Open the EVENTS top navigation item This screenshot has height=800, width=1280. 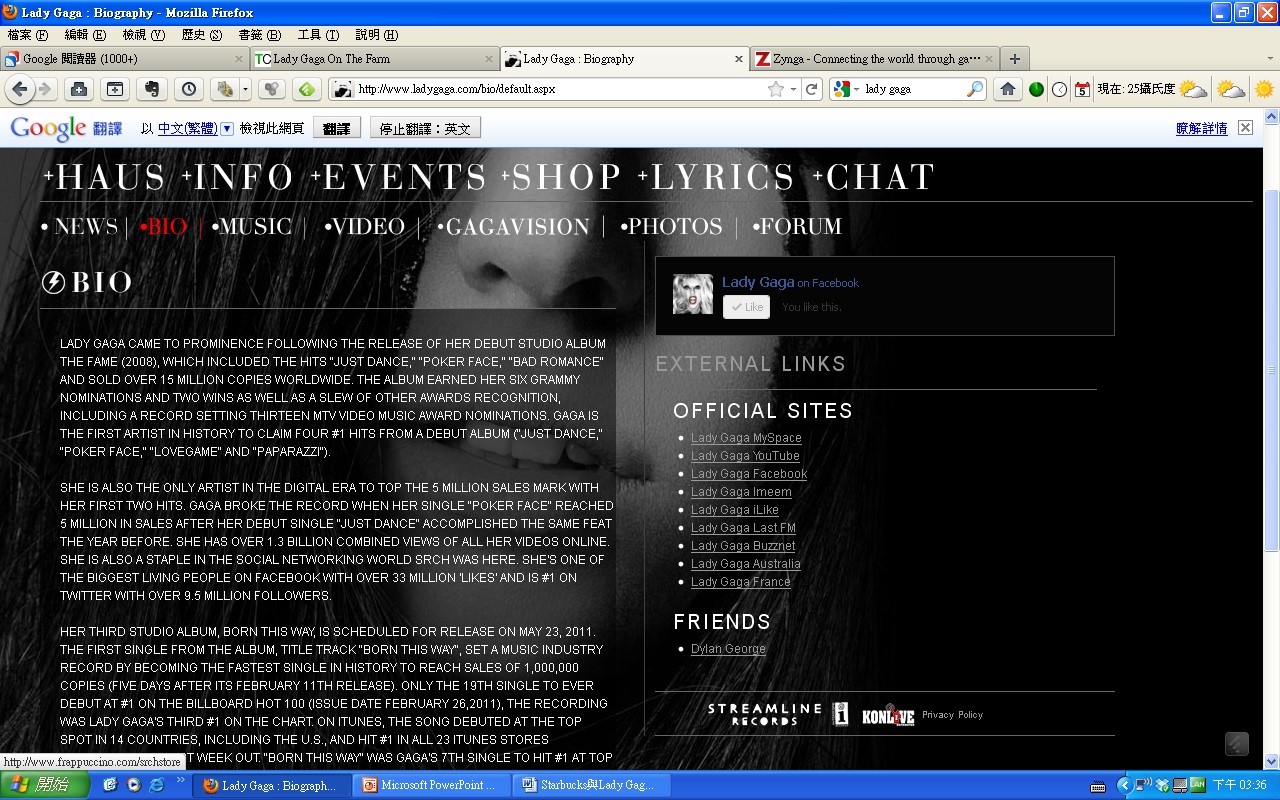tap(398, 178)
